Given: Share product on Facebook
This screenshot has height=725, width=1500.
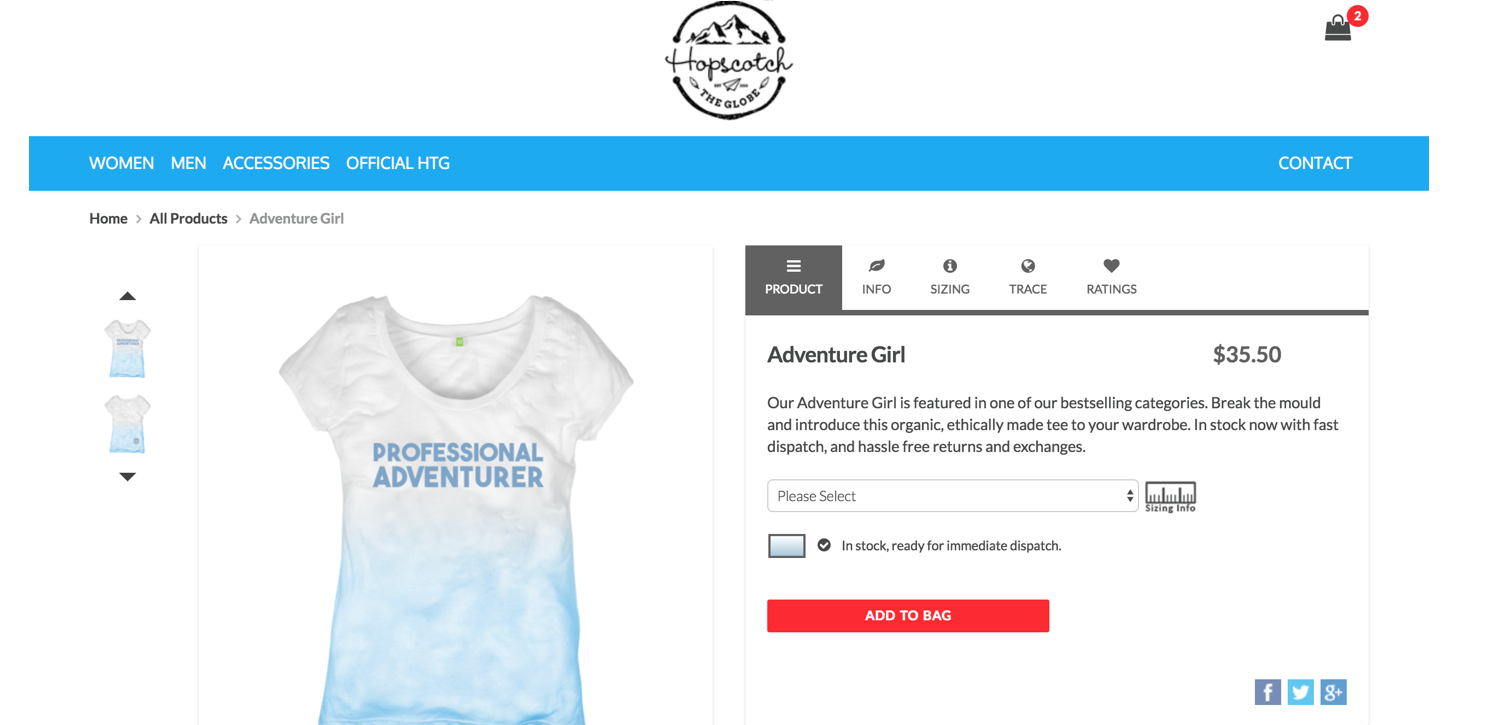Looking at the screenshot, I should (x=1268, y=692).
